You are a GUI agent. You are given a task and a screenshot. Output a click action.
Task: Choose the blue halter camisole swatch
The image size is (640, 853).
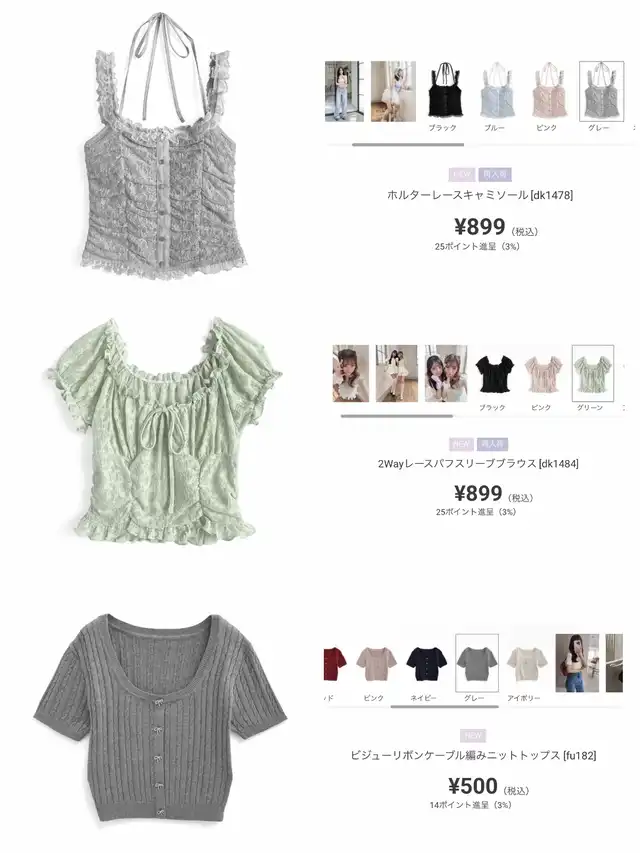[496, 91]
